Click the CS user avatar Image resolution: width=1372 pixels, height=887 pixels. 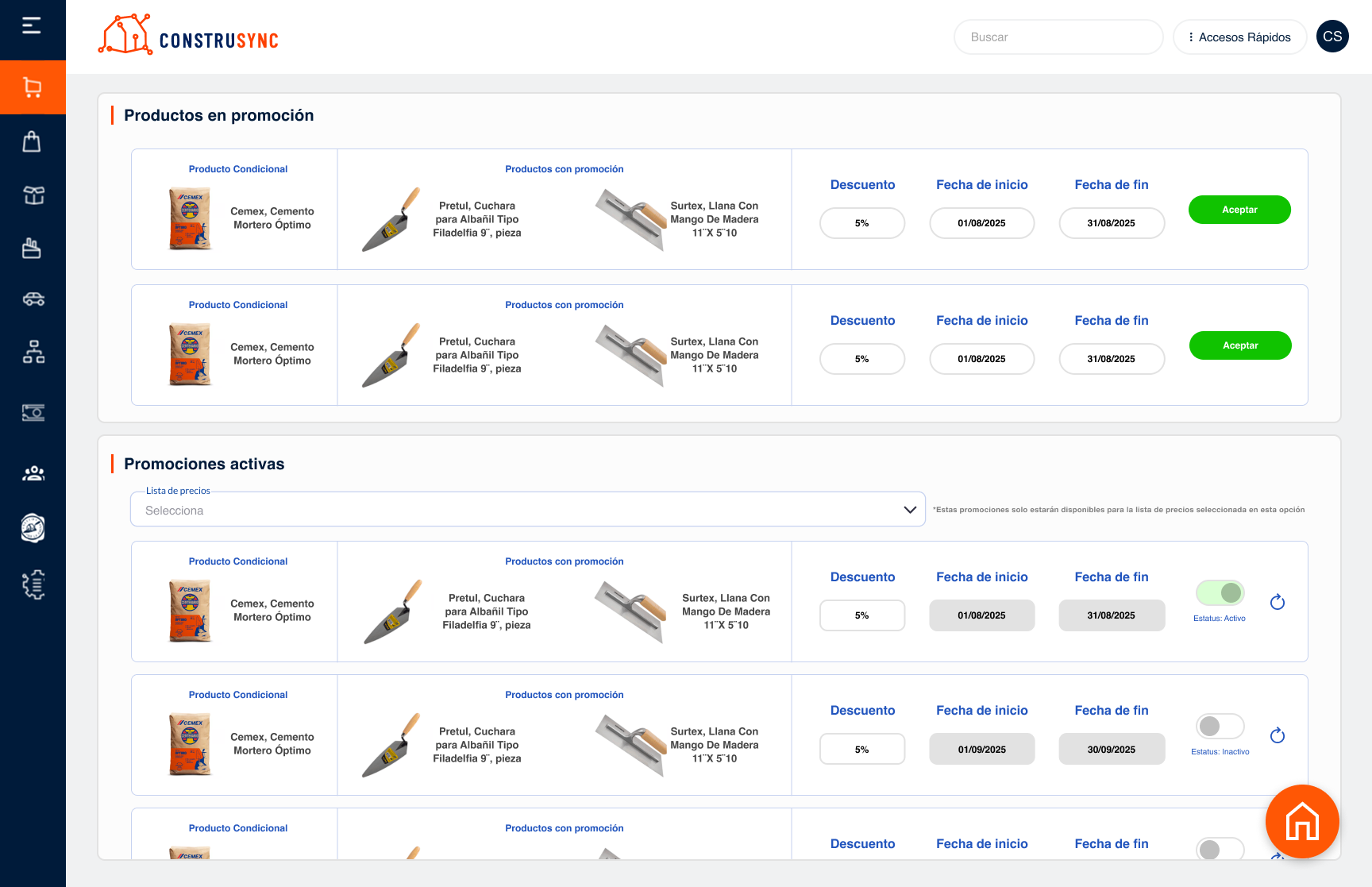tap(1332, 37)
